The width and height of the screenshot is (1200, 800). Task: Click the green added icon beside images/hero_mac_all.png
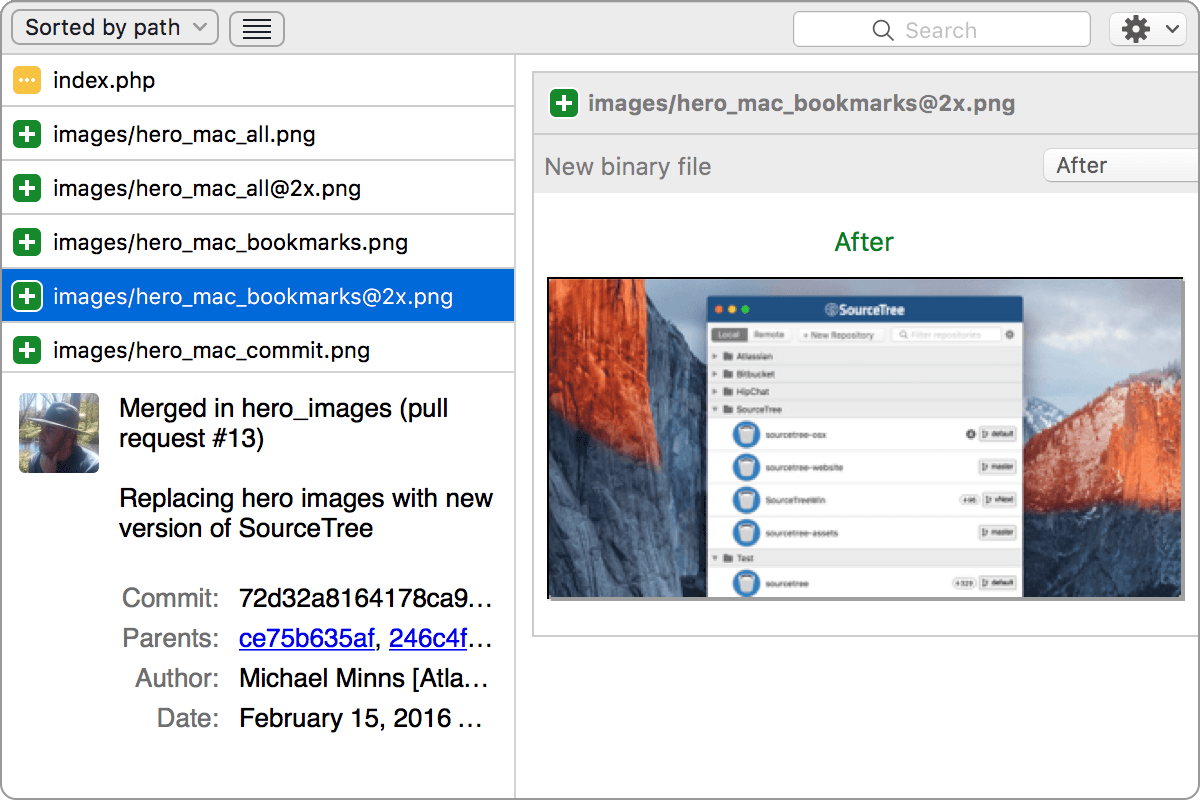coord(27,133)
